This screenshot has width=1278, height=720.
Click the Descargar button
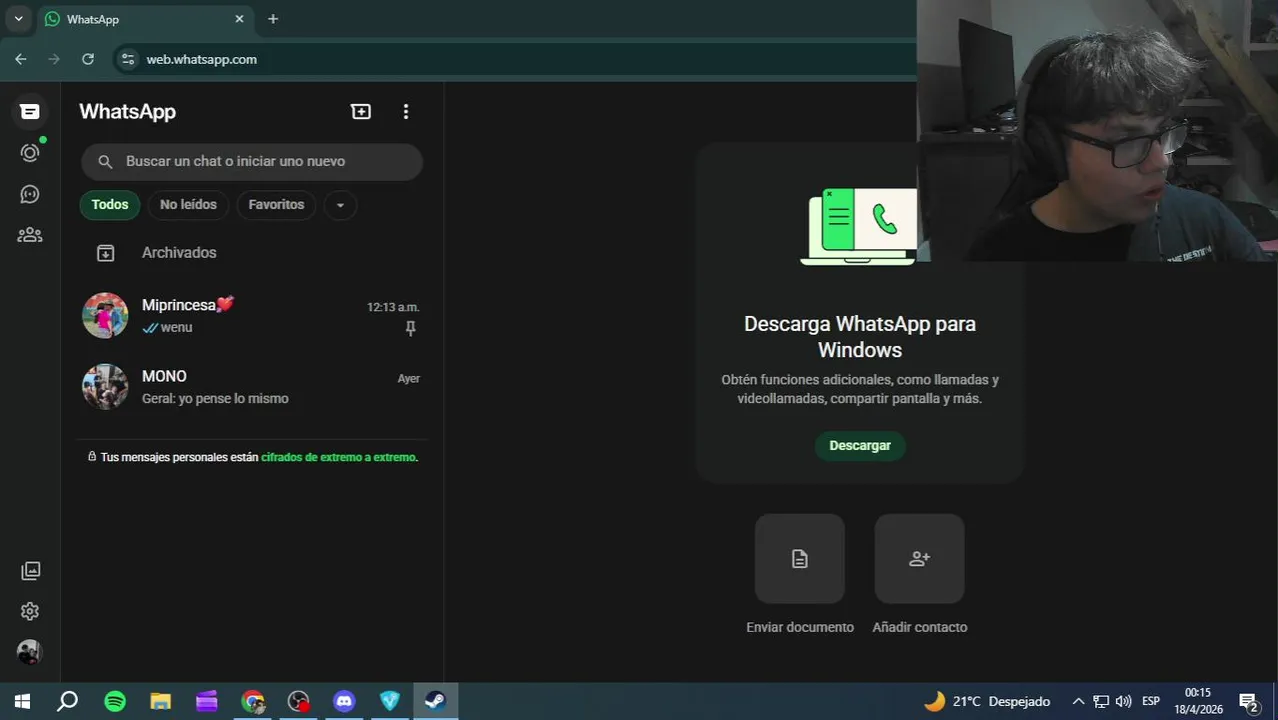pos(860,446)
